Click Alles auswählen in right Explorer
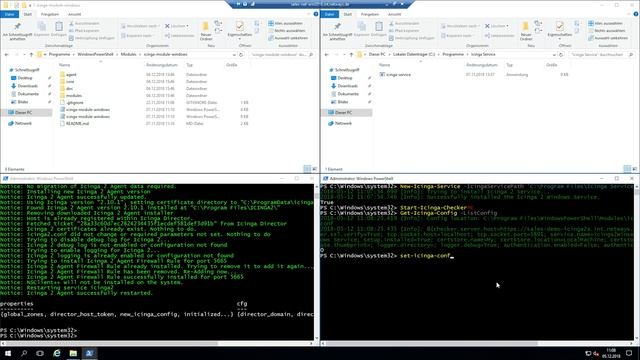The height and width of the screenshot is (360, 640). 605,23
